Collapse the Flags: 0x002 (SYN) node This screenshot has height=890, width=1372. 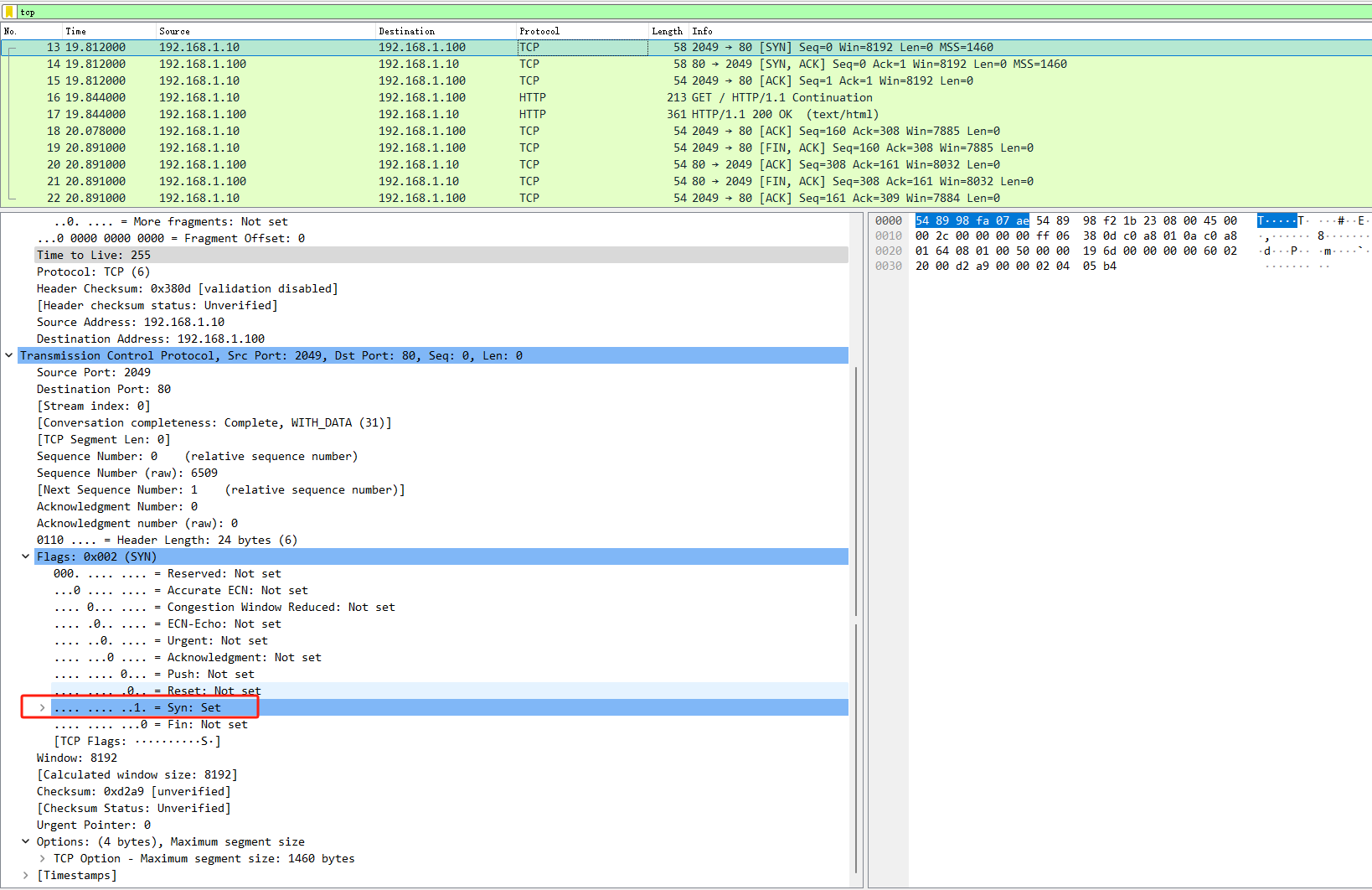point(26,556)
